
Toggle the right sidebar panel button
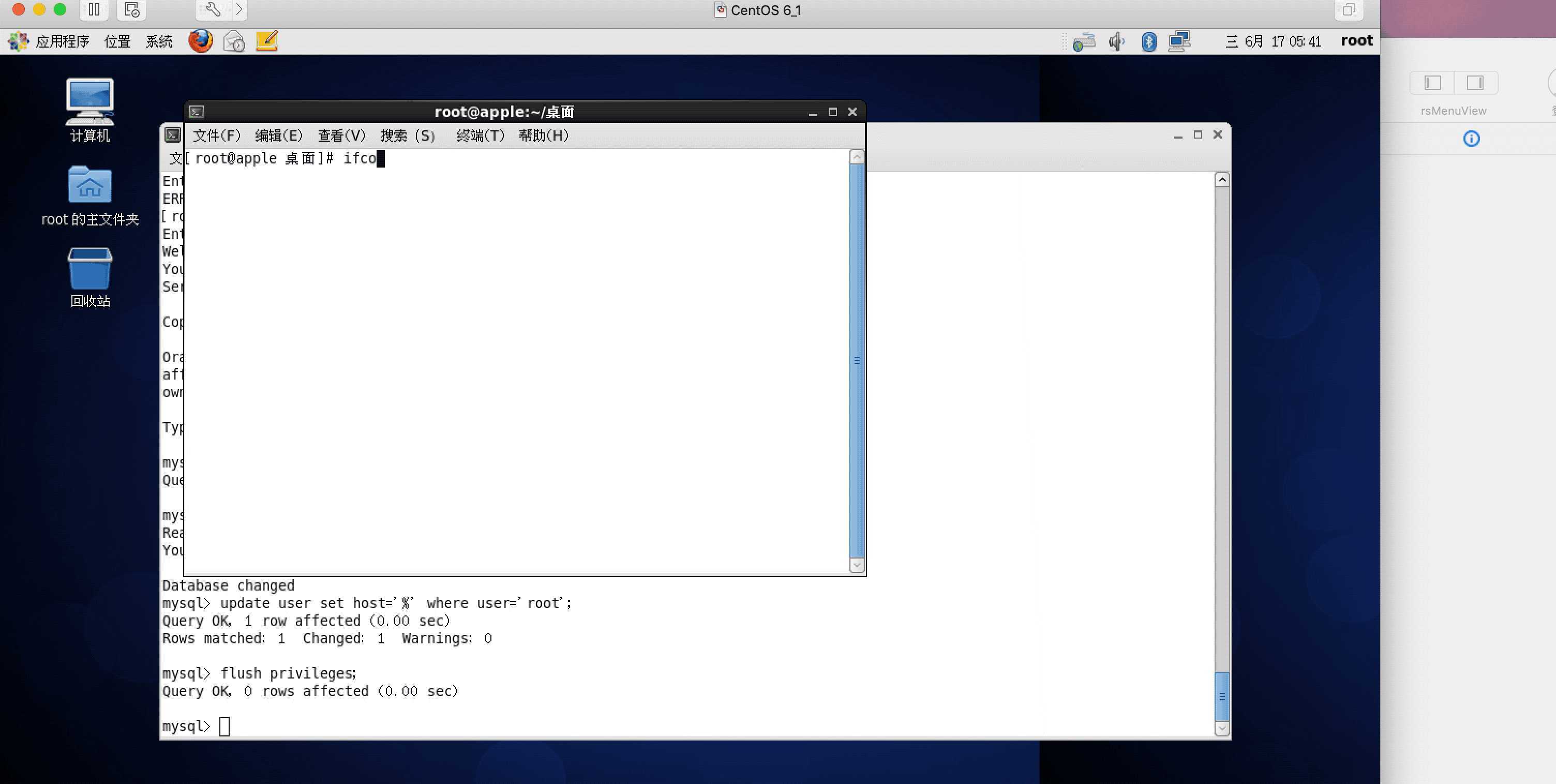point(1475,83)
